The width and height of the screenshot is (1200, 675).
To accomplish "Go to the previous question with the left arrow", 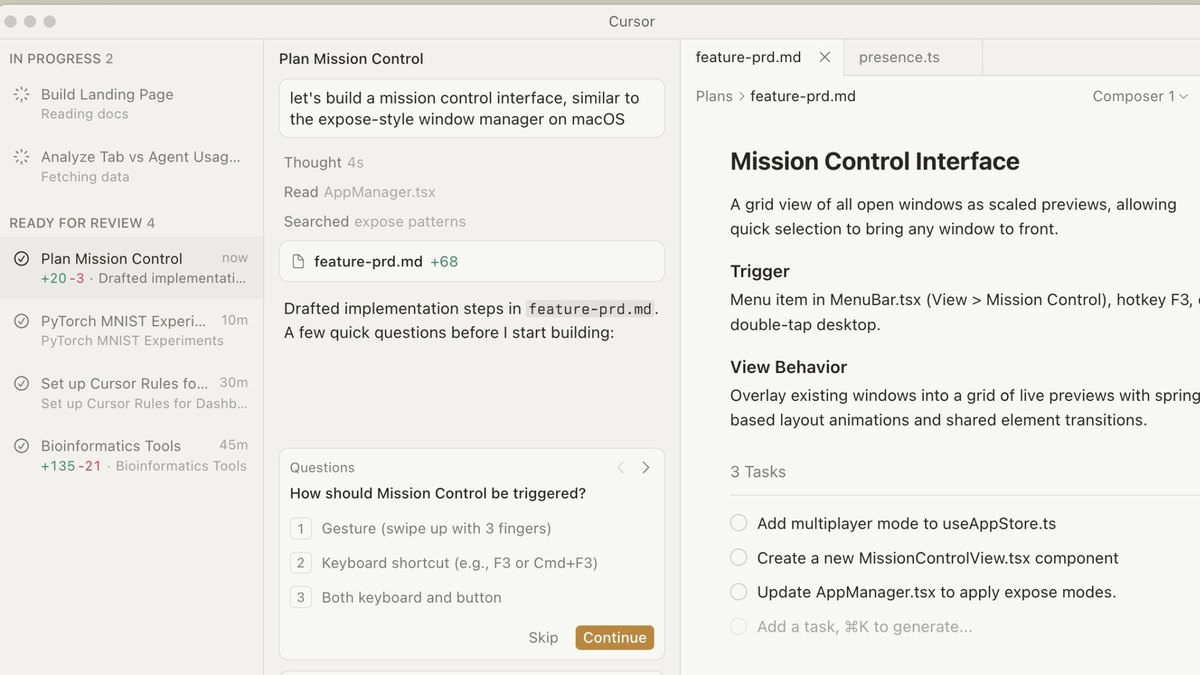I will pyautogui.click(x=620, y=467).
